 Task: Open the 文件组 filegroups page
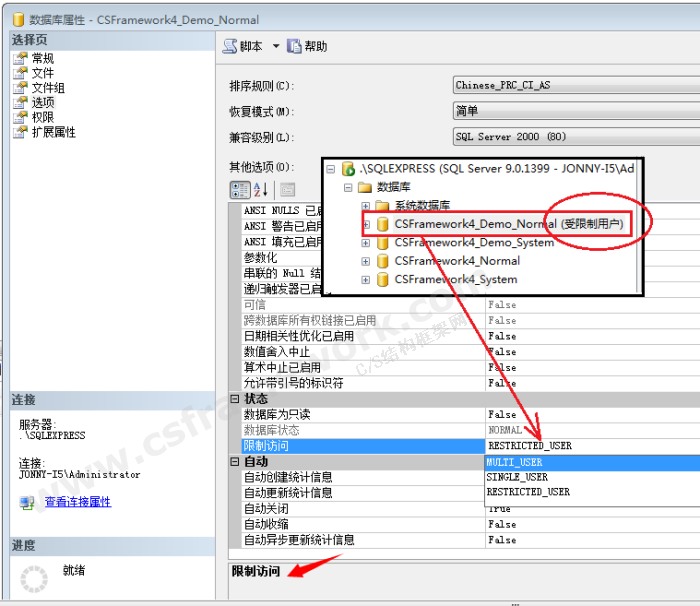[x=47, y=88]
